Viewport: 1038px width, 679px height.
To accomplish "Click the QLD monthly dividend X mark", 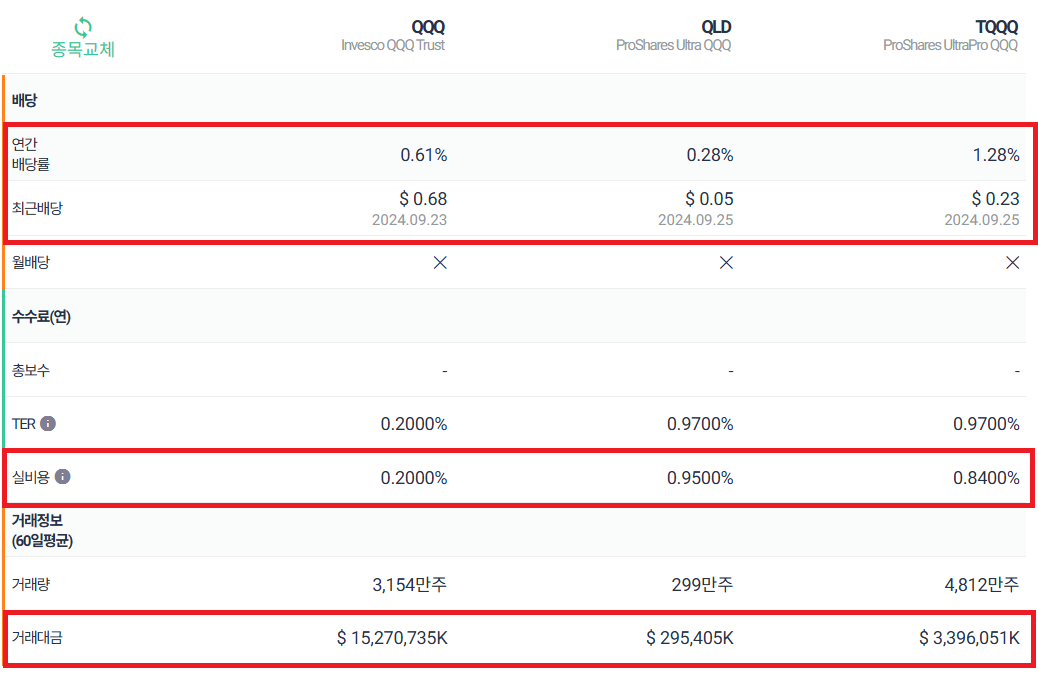I will (726, 263).
